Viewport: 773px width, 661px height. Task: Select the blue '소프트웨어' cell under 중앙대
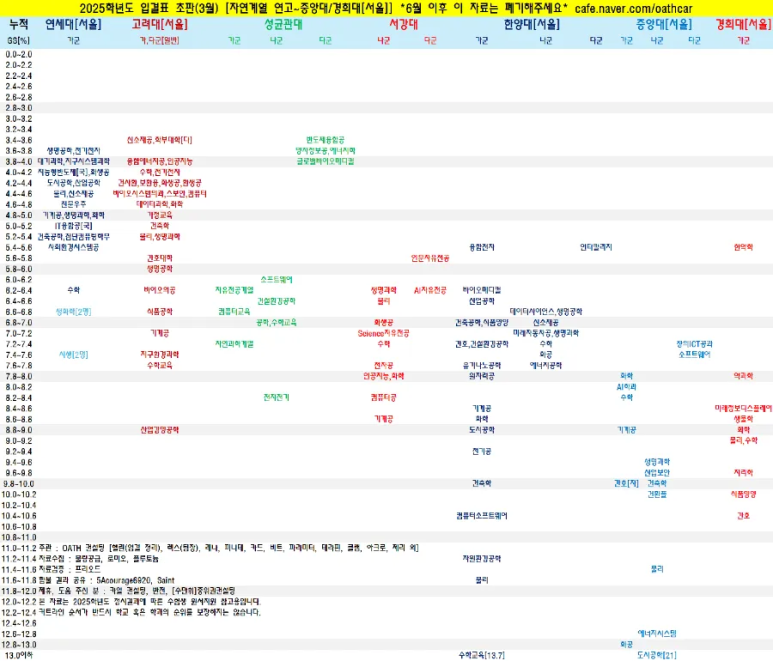(x=694, y=354)
